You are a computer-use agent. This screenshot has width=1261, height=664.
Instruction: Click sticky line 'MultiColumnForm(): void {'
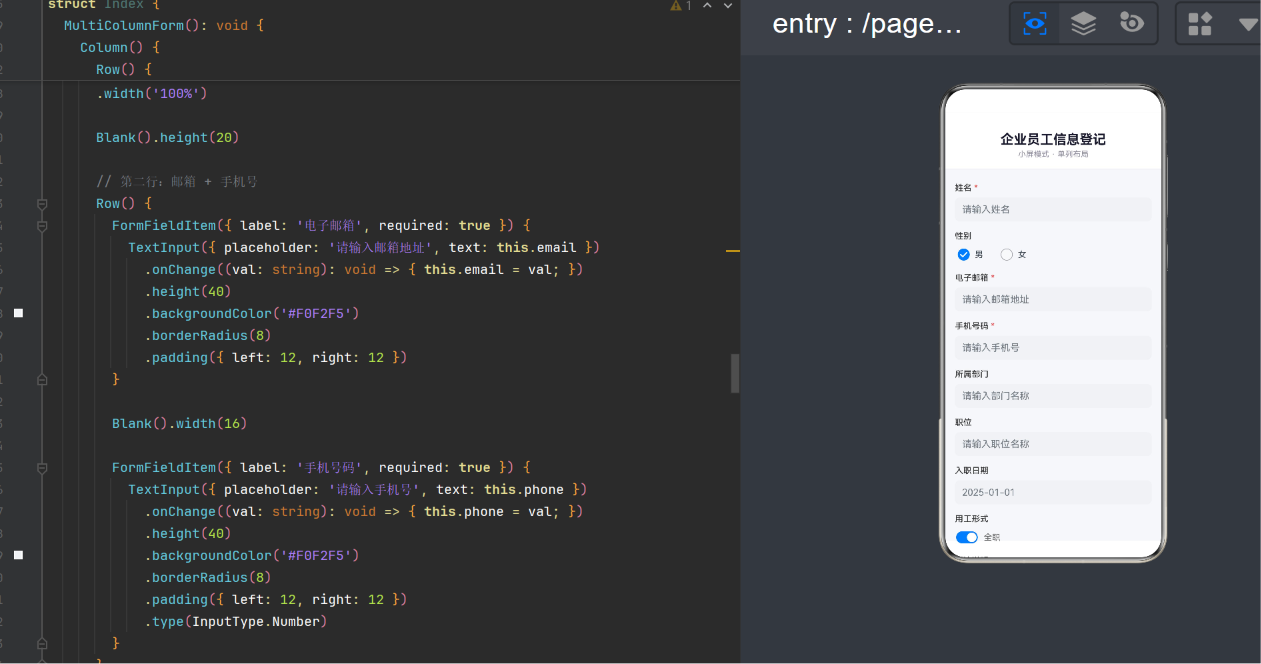point(164,25)
